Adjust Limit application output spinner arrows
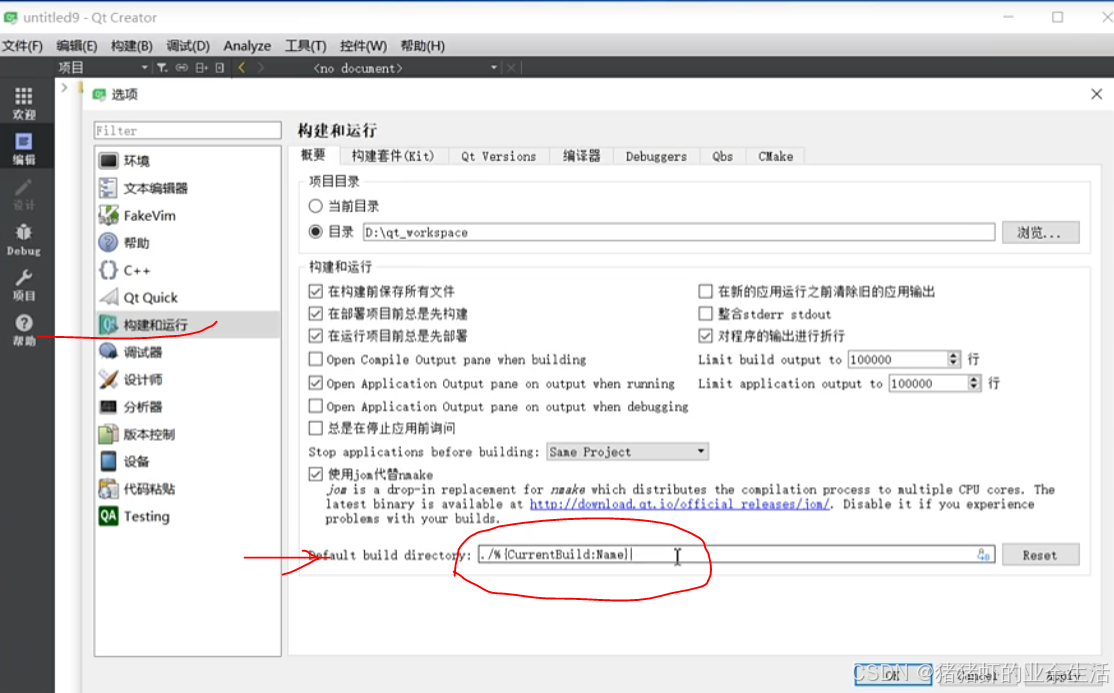This screenshot has height=693, width=1114. point(973,383)
